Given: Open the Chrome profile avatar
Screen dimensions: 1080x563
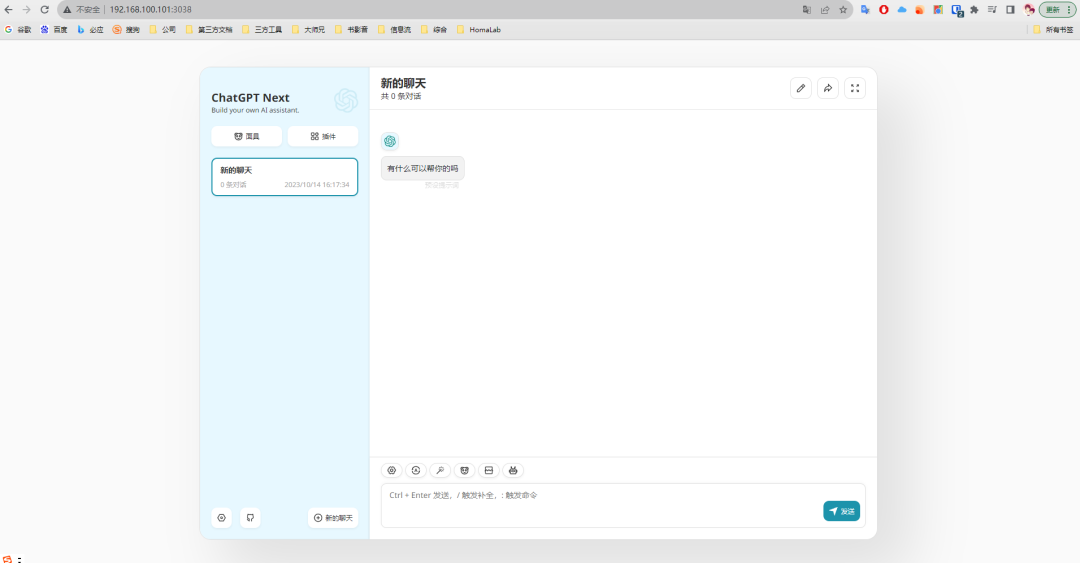Looking at the screenshot, I should [x=1029, y=10].
